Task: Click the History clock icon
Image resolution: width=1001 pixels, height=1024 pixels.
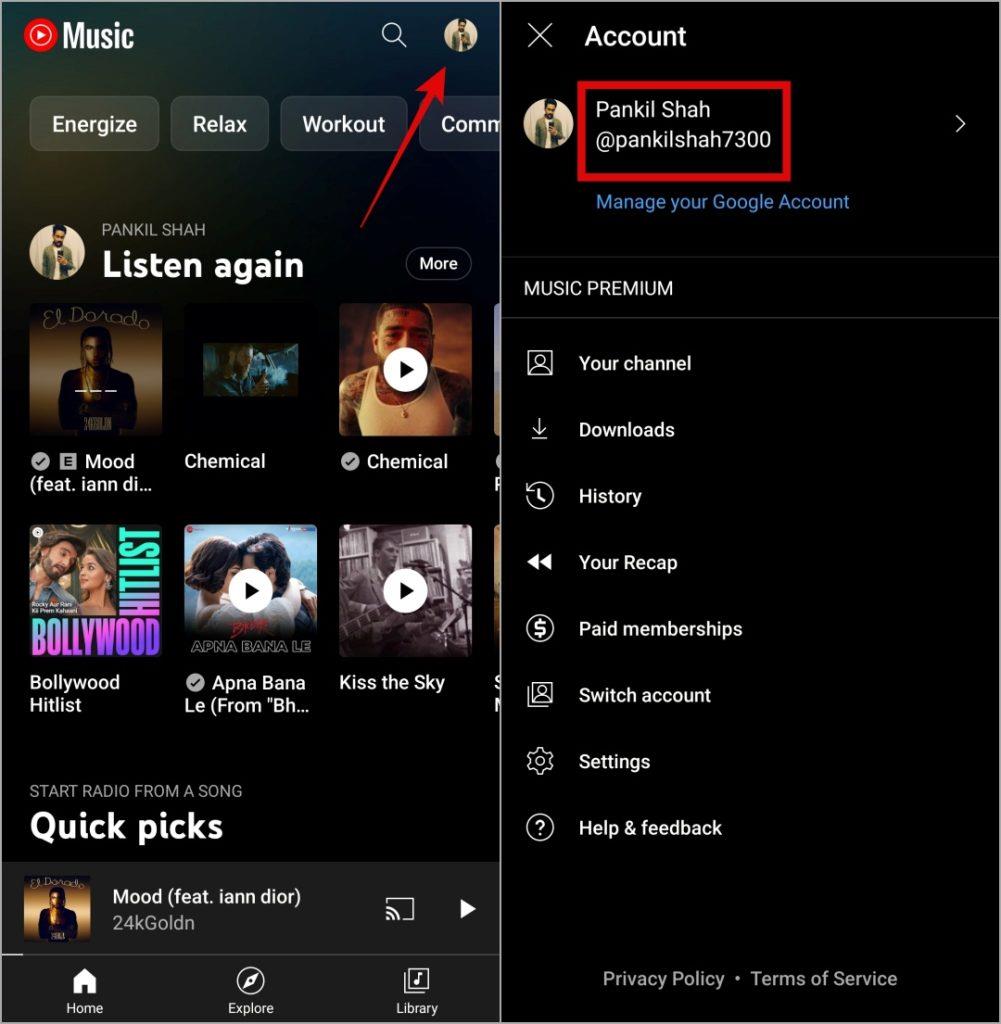Action: [540, 496]
